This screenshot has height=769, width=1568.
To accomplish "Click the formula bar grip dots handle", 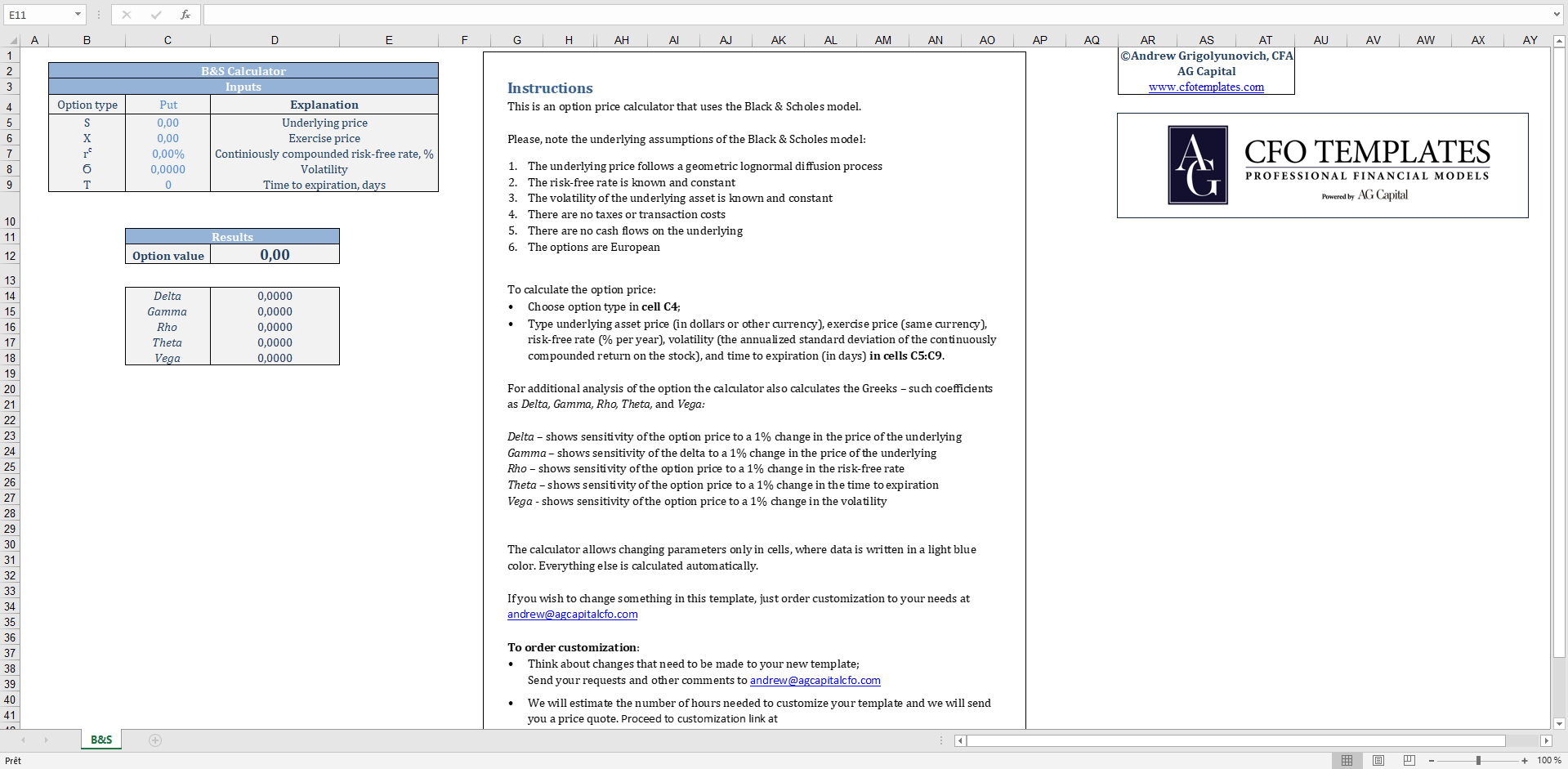I will pos(99,15).
